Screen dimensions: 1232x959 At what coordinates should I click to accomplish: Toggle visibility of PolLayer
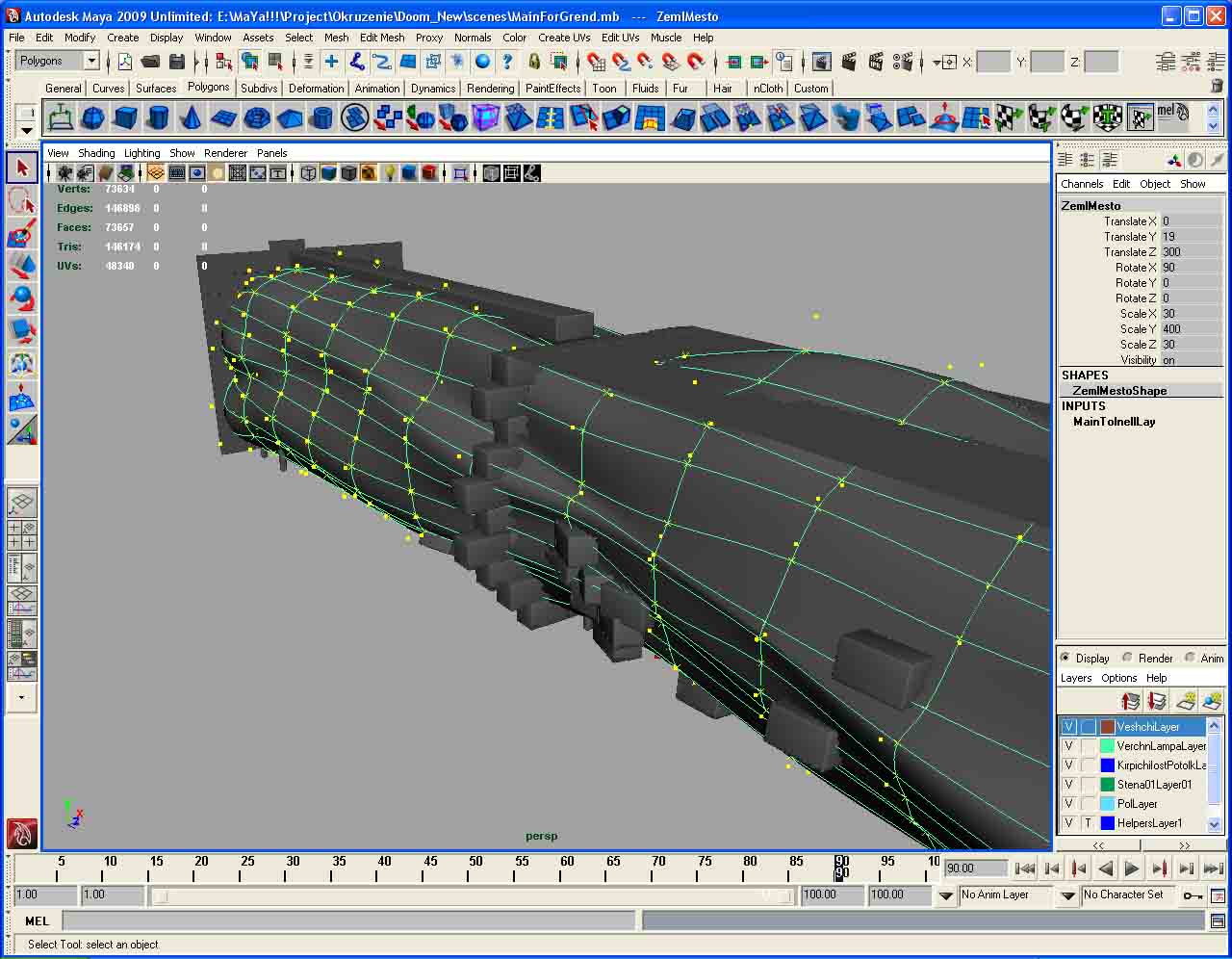coord(1068,804)
